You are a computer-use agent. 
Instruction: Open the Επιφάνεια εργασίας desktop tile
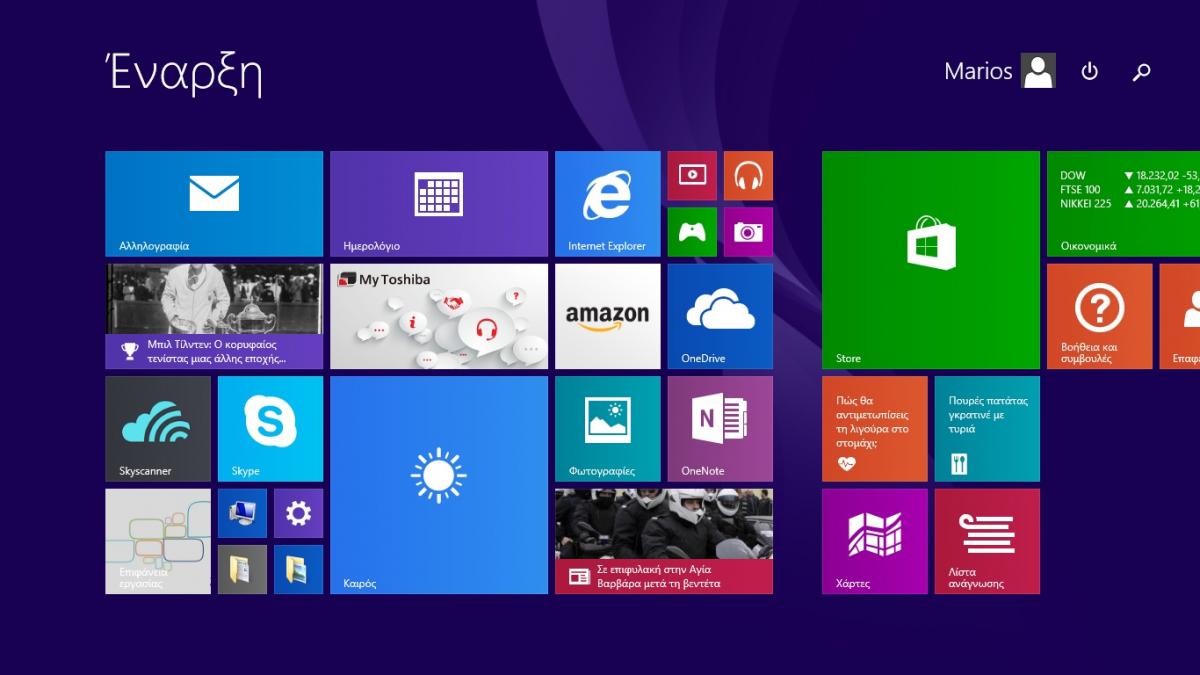[x=158, y=541]
